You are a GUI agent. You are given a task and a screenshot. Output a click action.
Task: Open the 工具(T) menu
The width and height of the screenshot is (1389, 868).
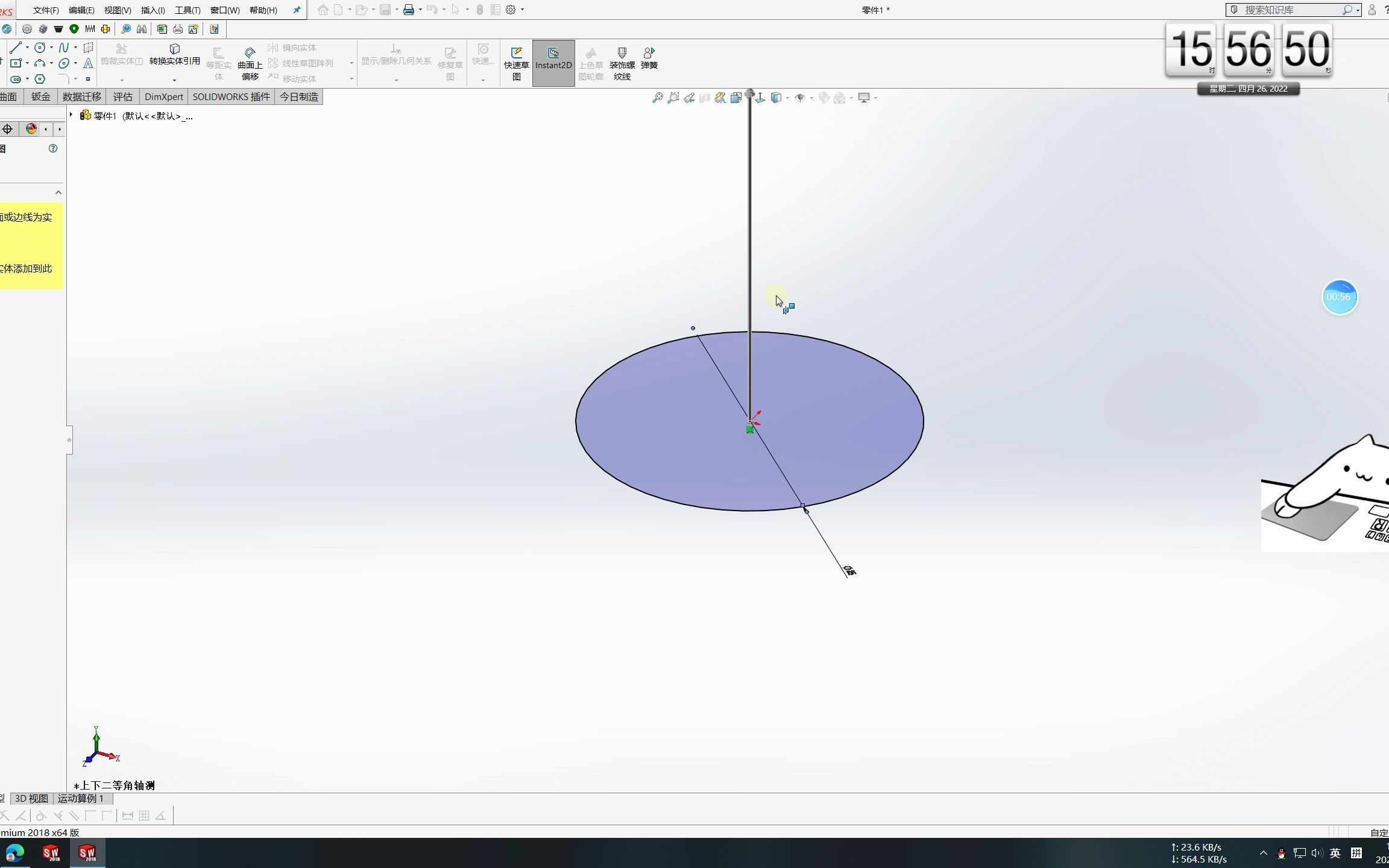(187, 10)
